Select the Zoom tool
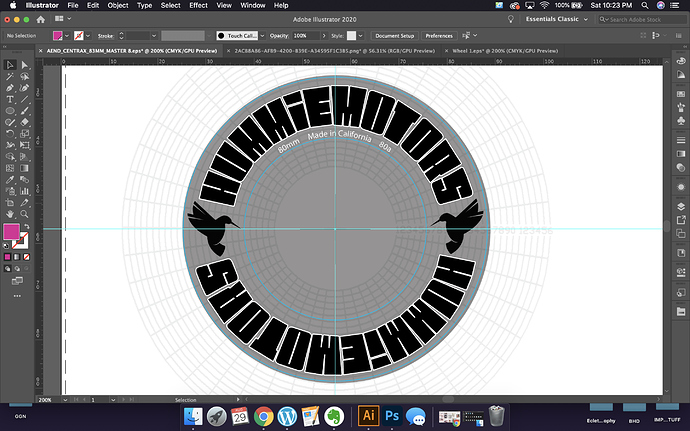 pos(25,214)
